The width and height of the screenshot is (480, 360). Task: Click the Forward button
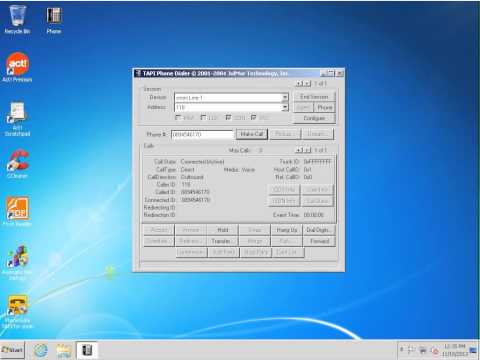[x=318, y=241]
